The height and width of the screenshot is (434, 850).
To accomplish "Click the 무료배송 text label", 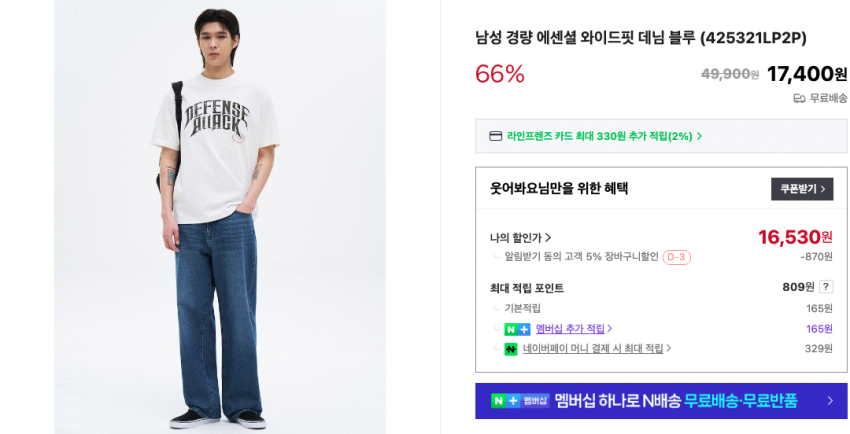I will 828,98.
